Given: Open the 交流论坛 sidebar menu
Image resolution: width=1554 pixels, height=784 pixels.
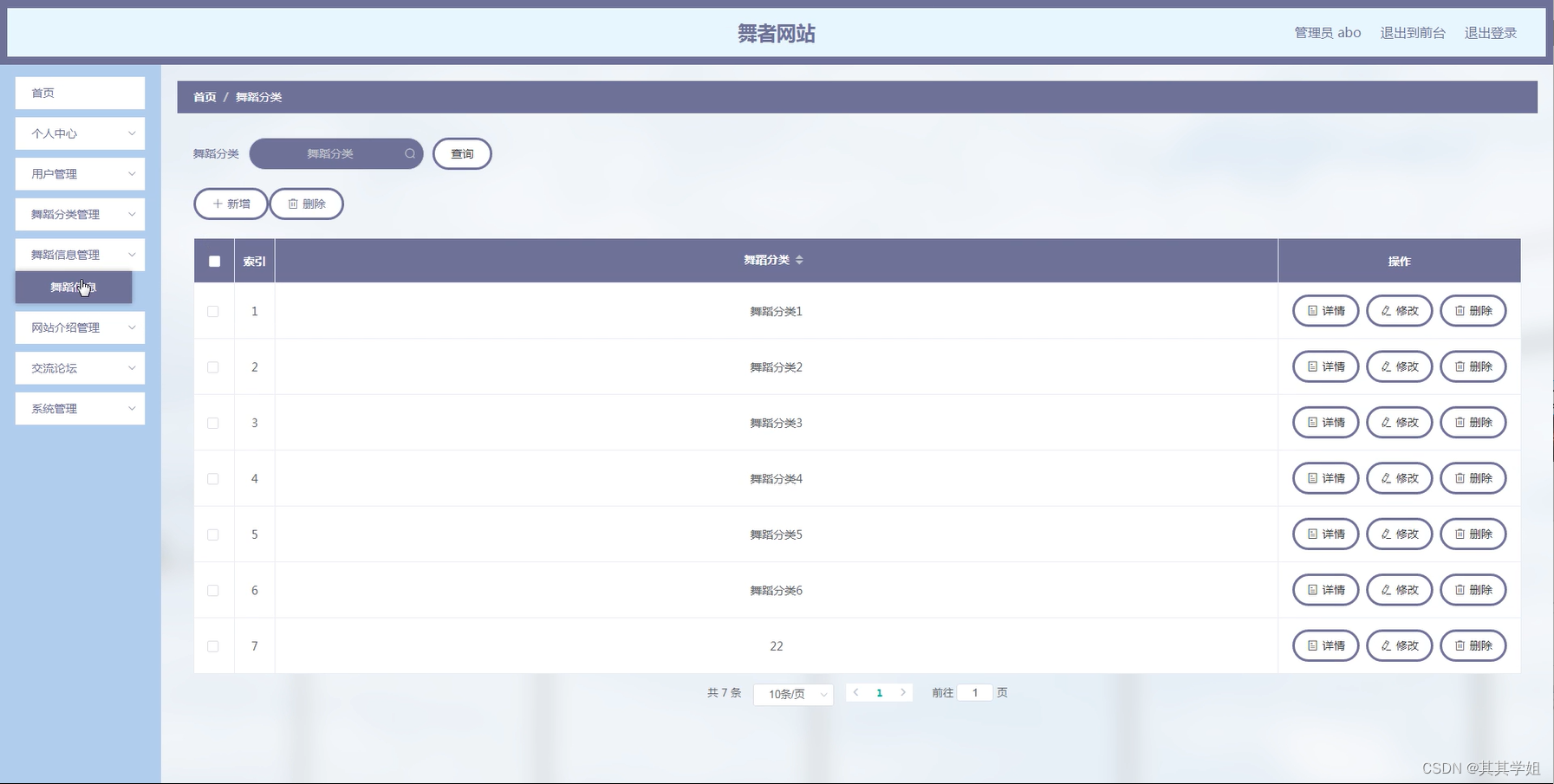Looking at the screenshot, I should pyautogui.click(x=79, y=367).
